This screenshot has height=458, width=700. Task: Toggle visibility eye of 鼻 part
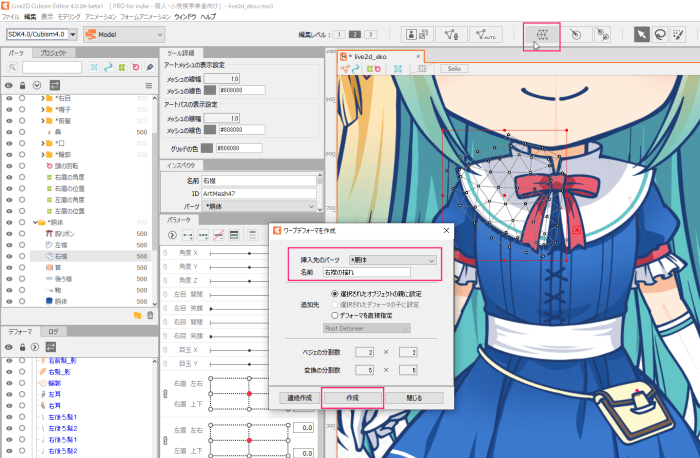tap(9, 132)
